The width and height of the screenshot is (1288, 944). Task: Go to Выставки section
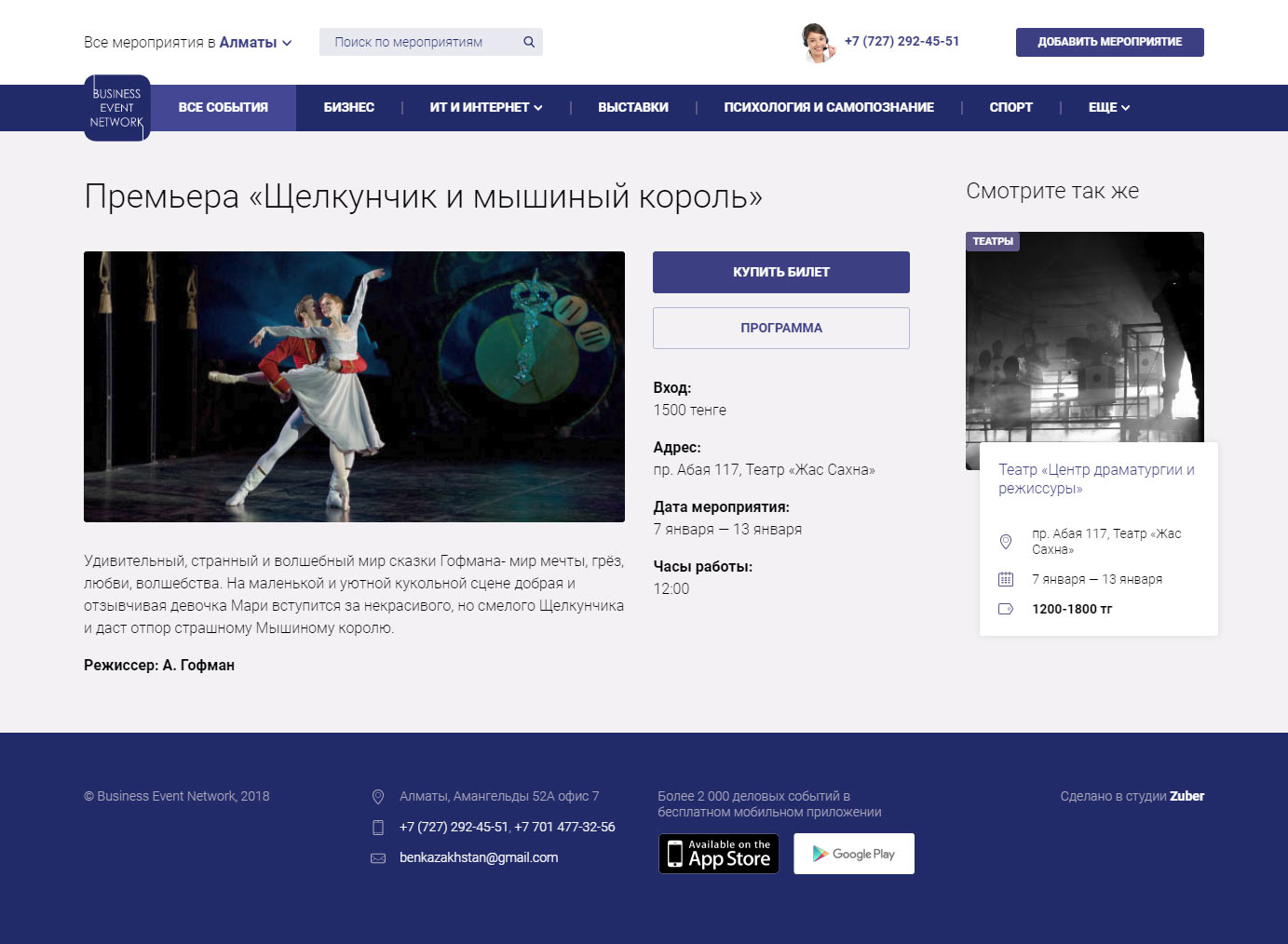(633, 108)
